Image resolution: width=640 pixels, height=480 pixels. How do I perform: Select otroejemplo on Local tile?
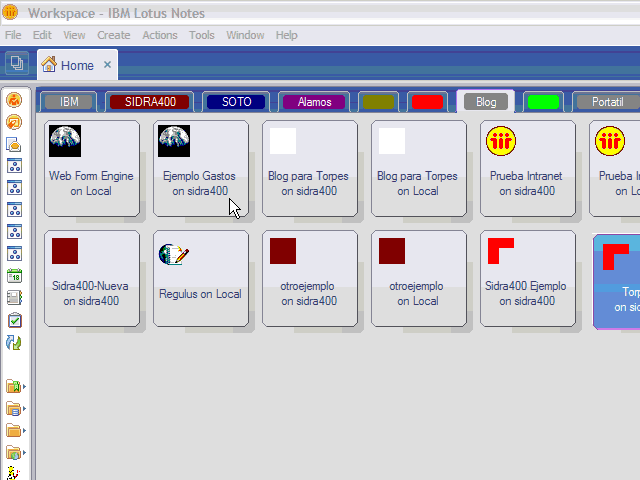419,278
